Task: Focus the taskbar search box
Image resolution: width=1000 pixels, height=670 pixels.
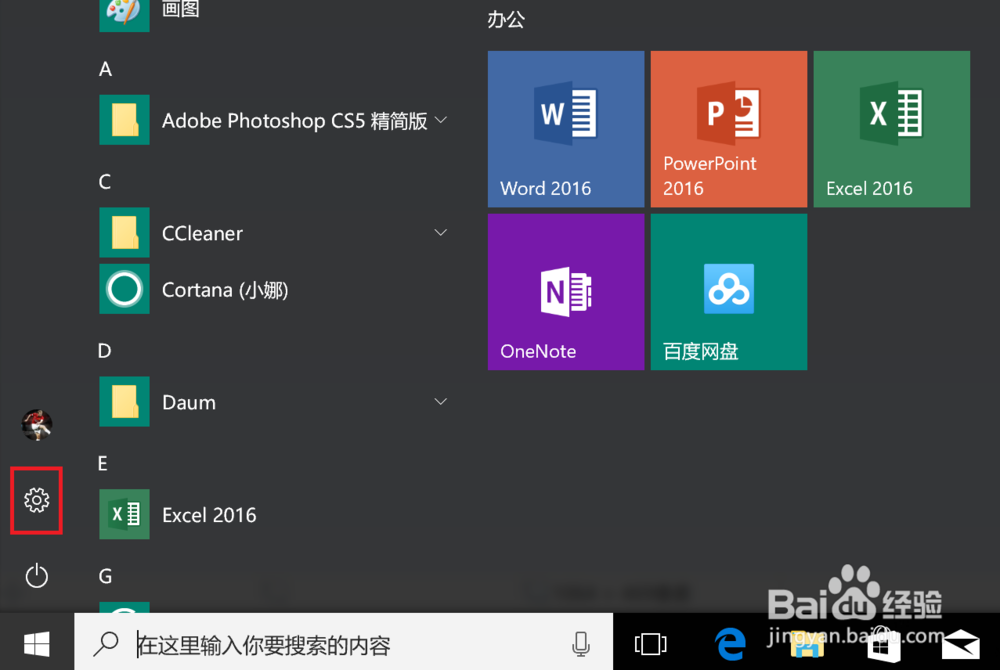Action: click(x=344, y=644)
